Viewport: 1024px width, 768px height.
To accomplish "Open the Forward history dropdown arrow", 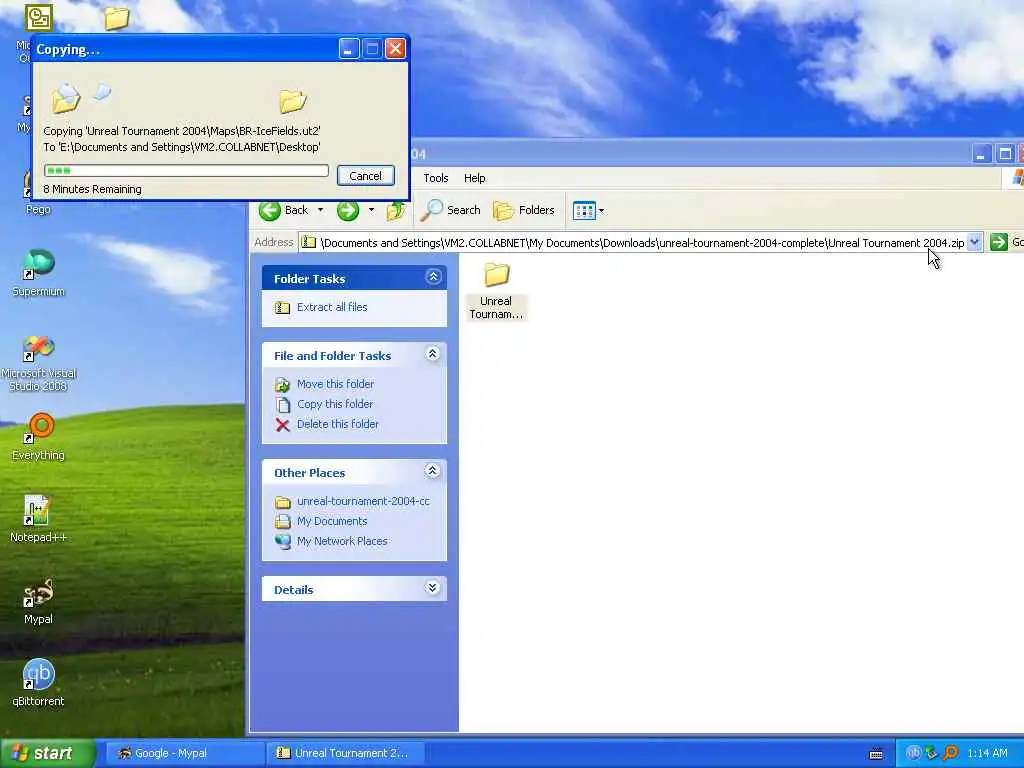I will click(371, 210).
